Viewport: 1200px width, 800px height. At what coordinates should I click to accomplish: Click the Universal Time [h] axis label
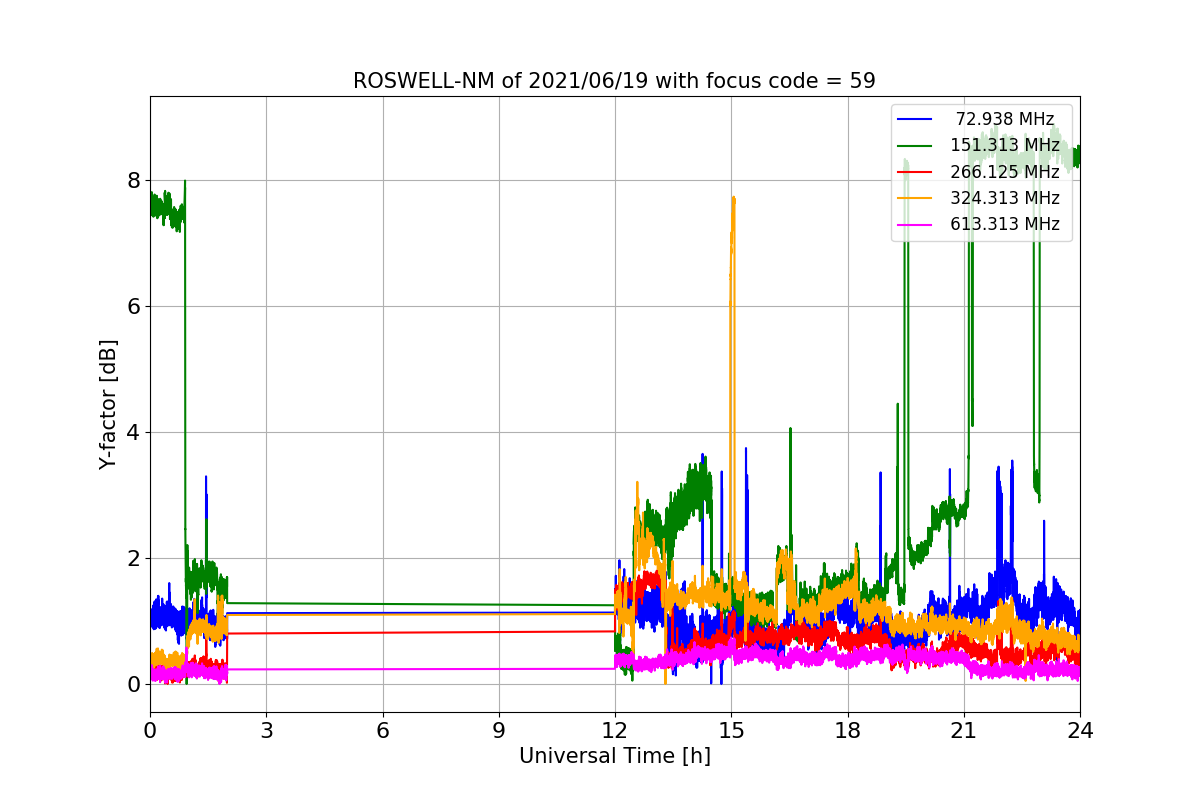click(615, 757)
